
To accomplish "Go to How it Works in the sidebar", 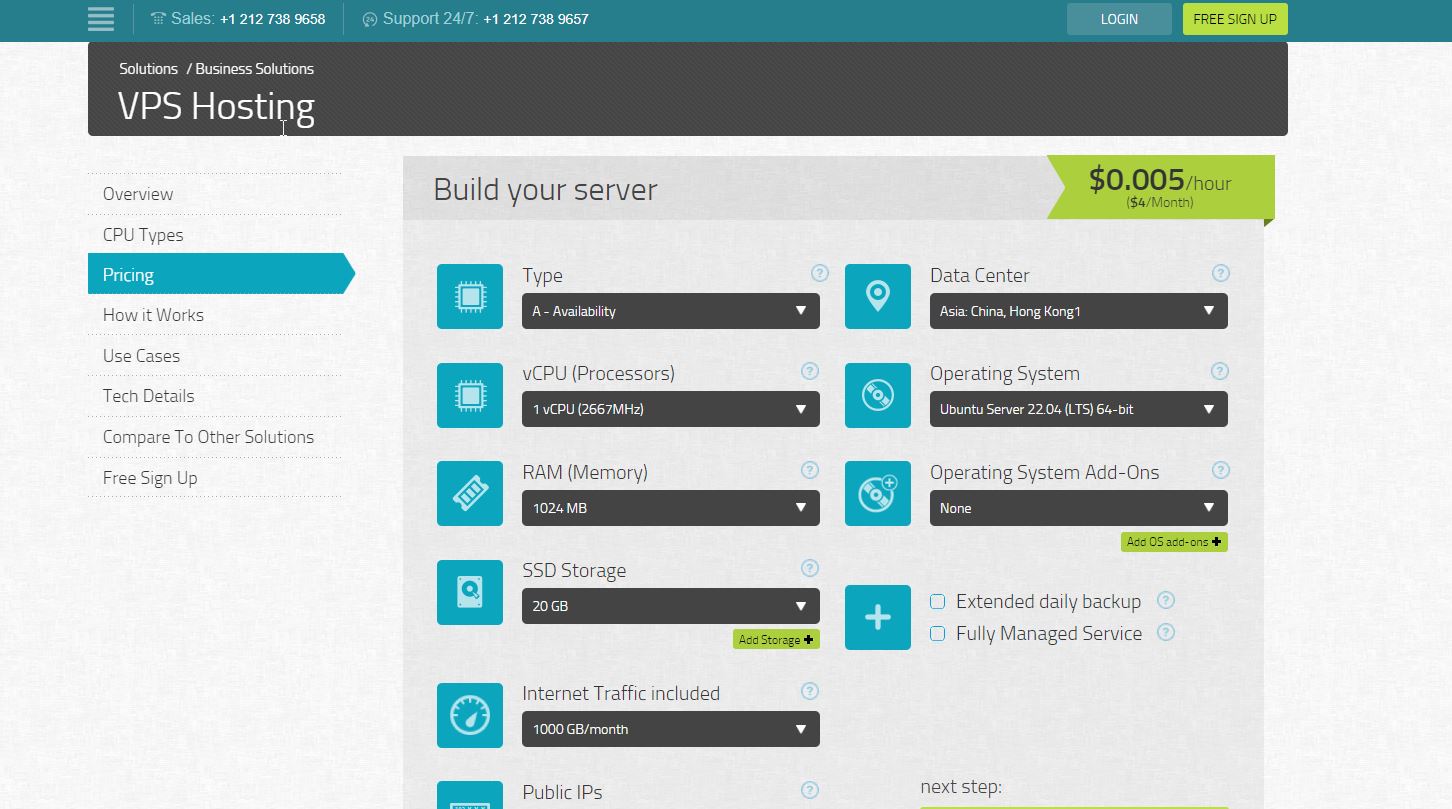I will click(x=153, y=315).
